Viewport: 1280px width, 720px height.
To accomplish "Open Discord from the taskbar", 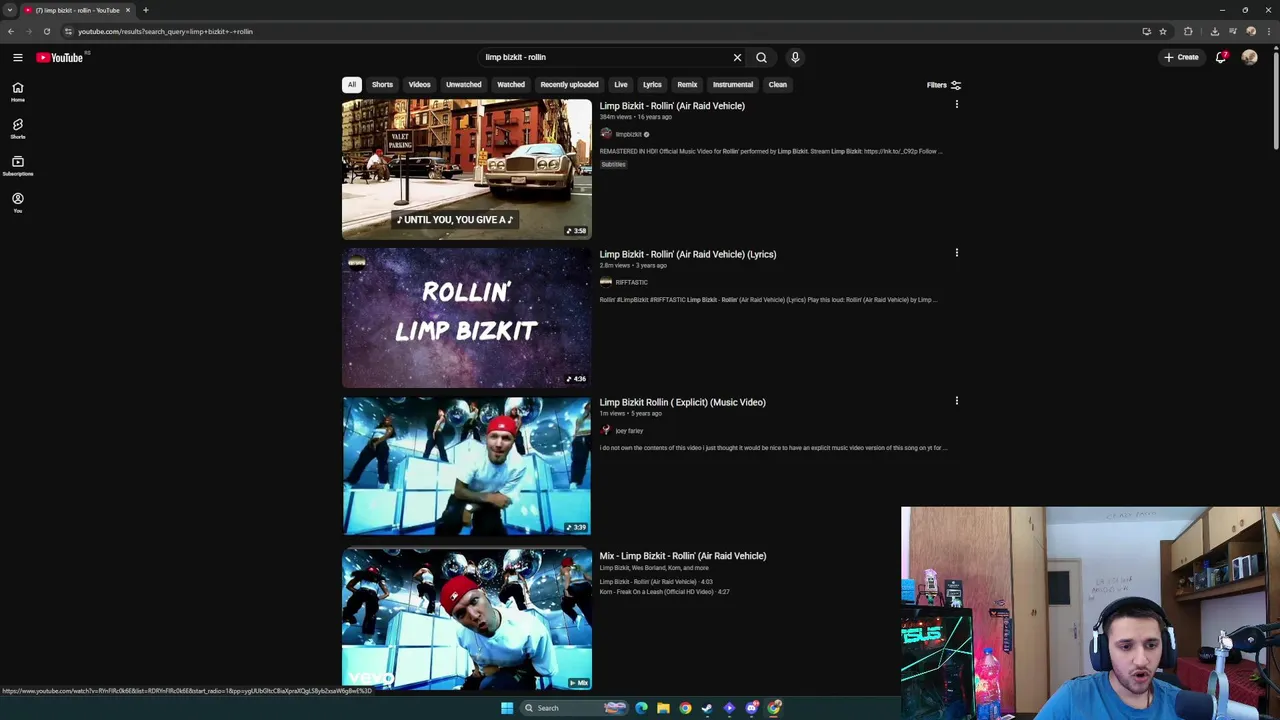I will pyautogui.click(x=751, y=708).
